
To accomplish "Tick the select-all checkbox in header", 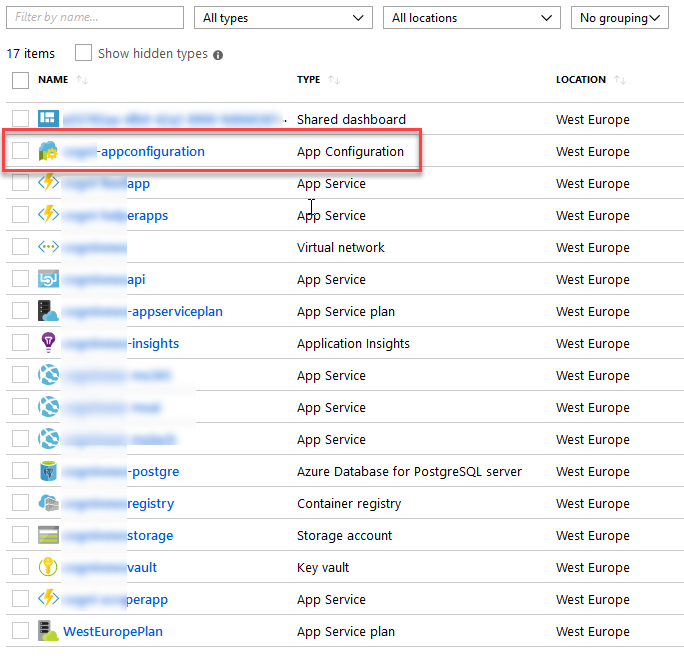I will pos(20,80).
